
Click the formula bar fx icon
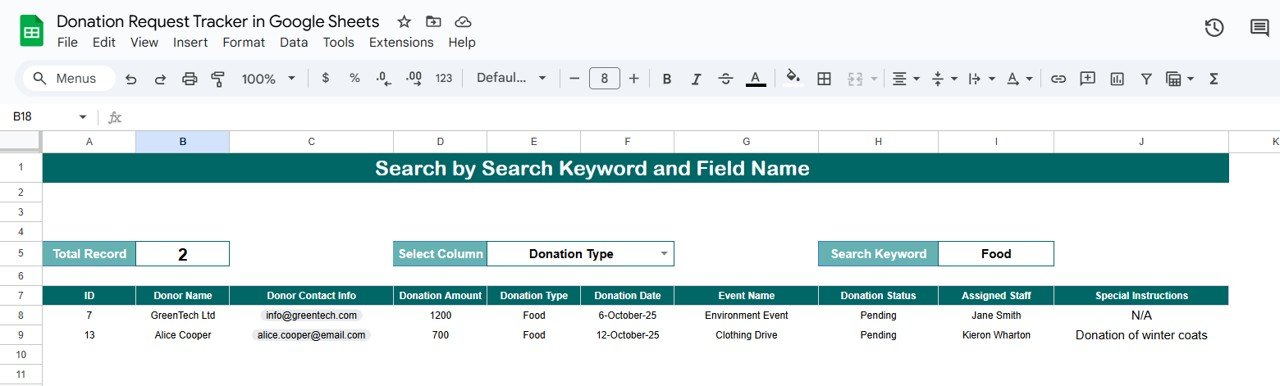115,117
